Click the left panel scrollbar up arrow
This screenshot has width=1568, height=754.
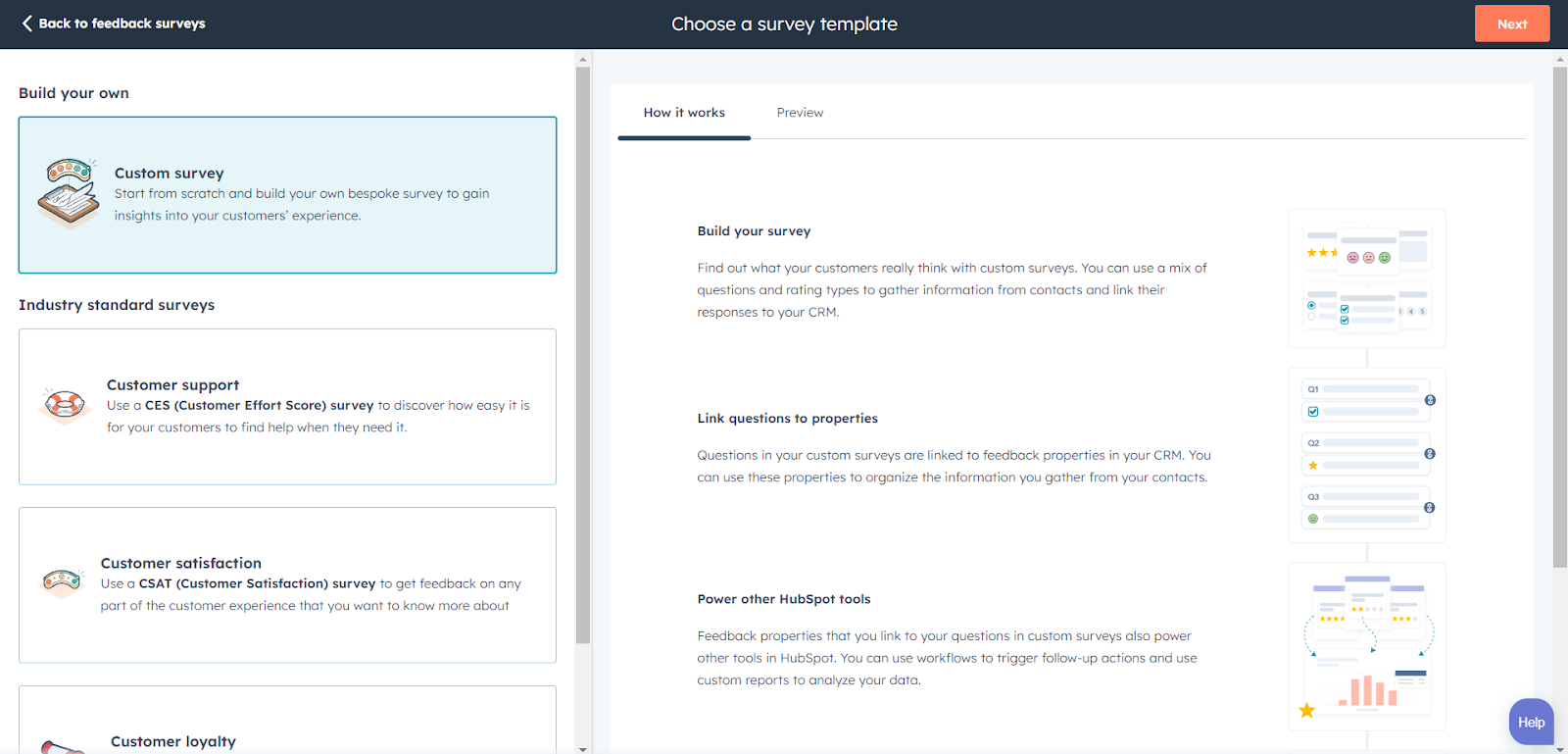[583, 58]
